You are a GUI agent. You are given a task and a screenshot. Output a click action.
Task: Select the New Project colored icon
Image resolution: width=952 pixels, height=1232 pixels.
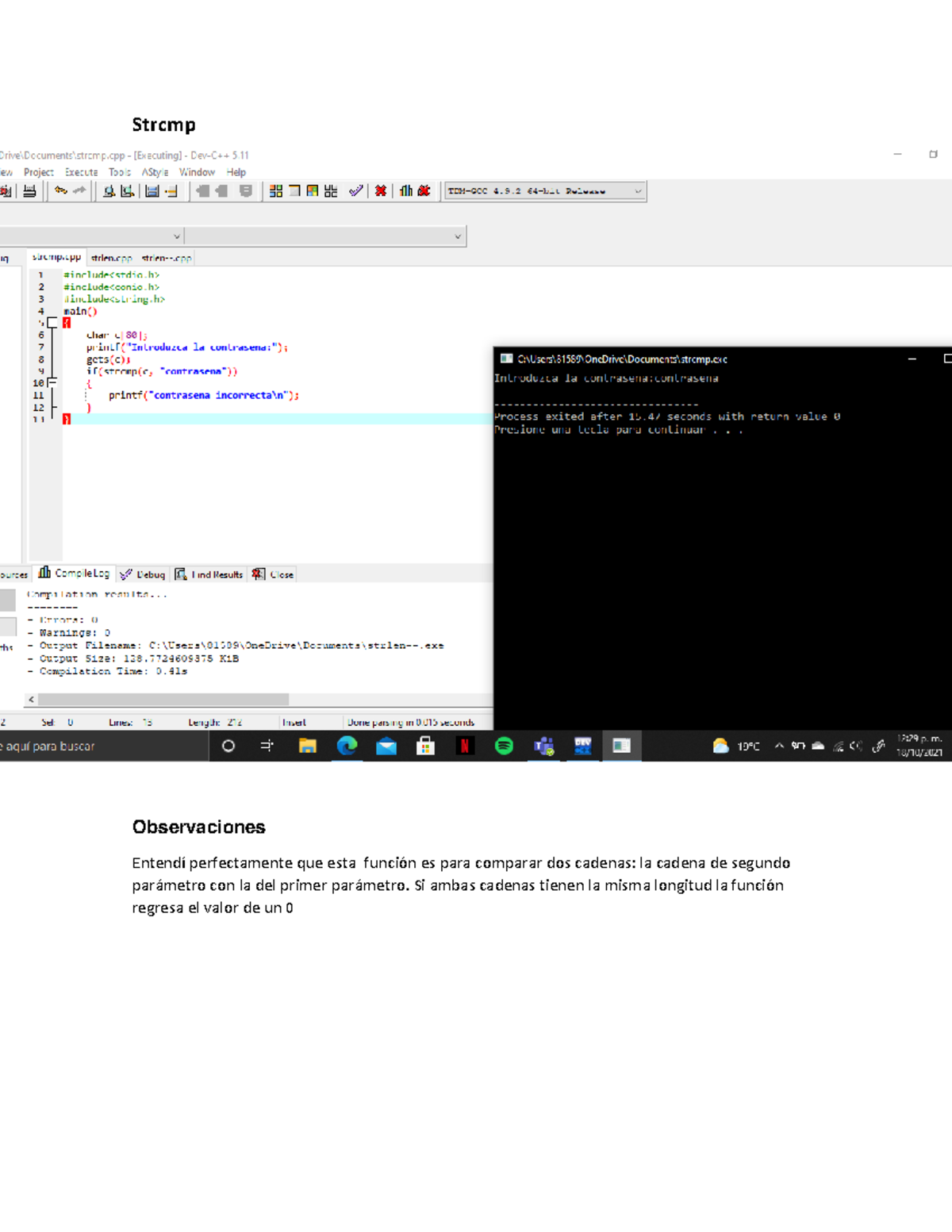pos(274,190)
